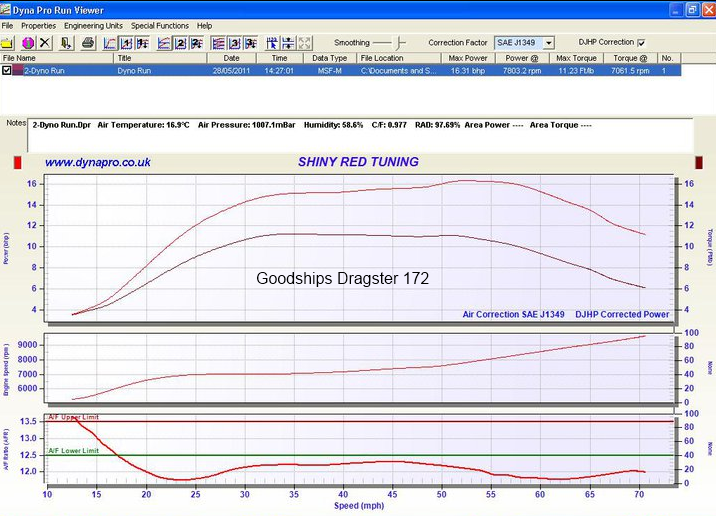The width and height of the screenshot is (716, 516).
Task: Click the Power @ column header
Action: click(522, 58)
